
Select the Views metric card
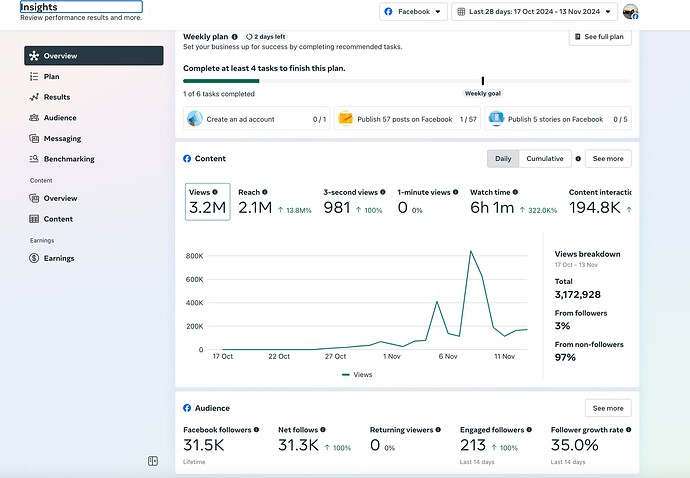click(208, 202)
